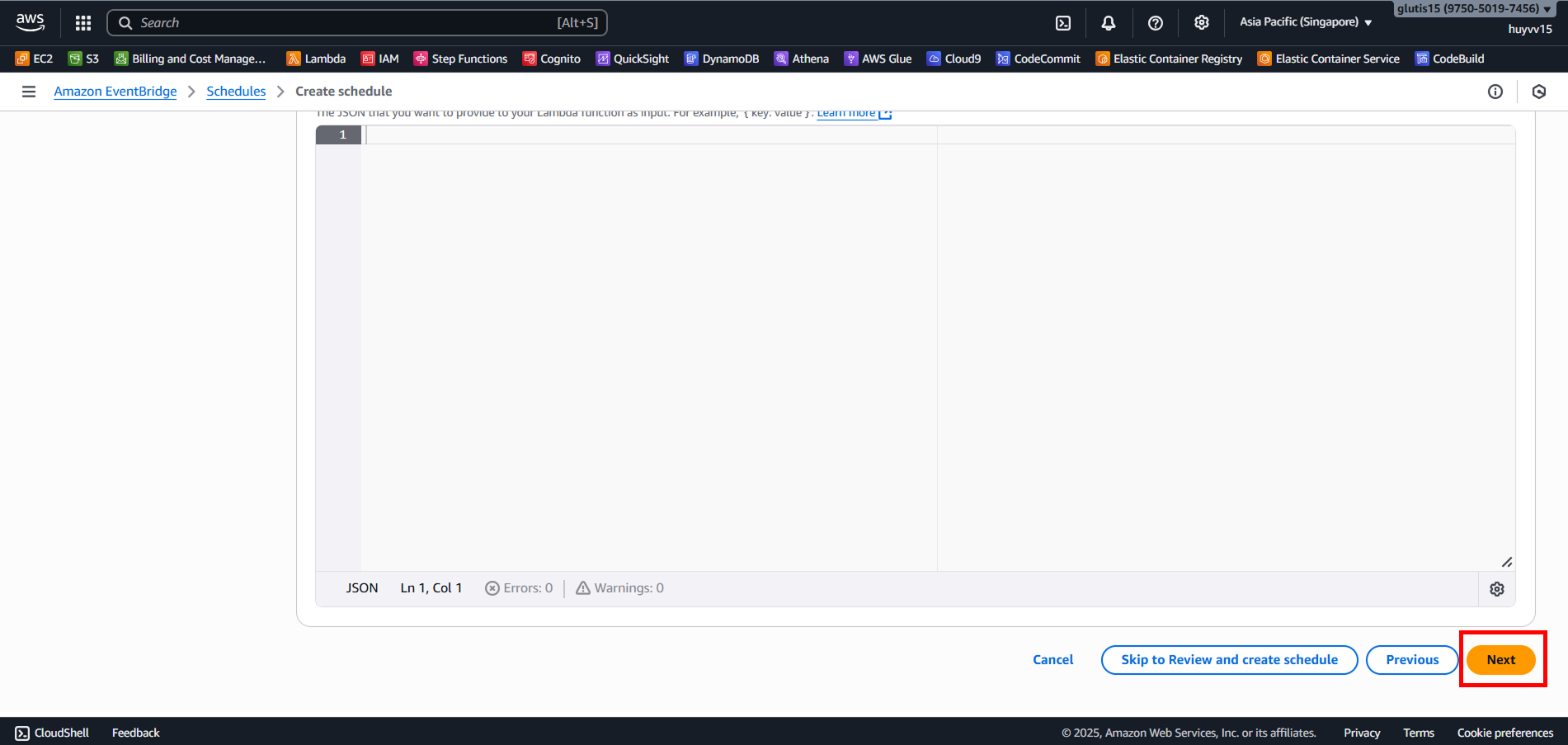Open Step Functions shortcut in favorites bar
The image size is (1568, 745).
point(460,59)
